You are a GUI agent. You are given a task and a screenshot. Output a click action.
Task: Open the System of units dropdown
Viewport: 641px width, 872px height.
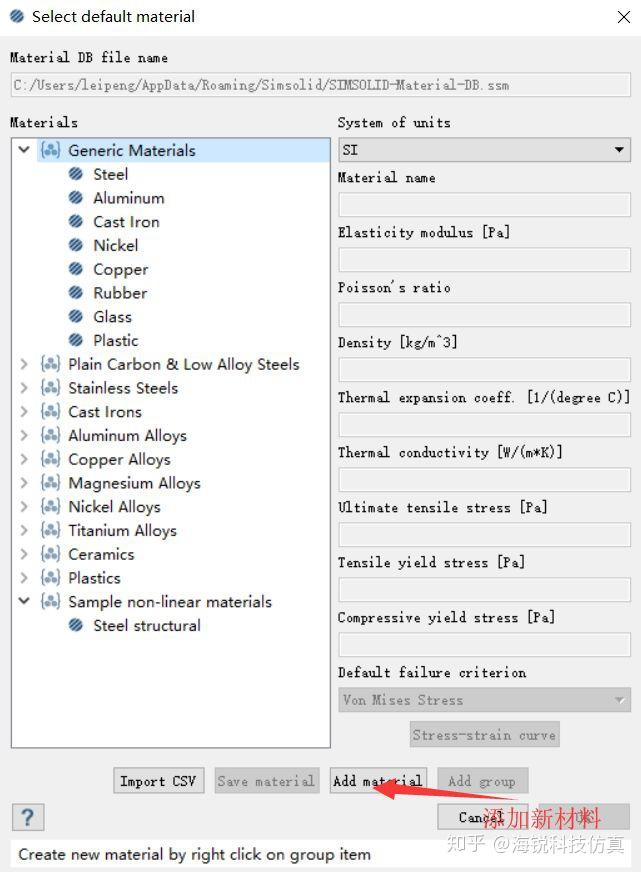[484, 150]
